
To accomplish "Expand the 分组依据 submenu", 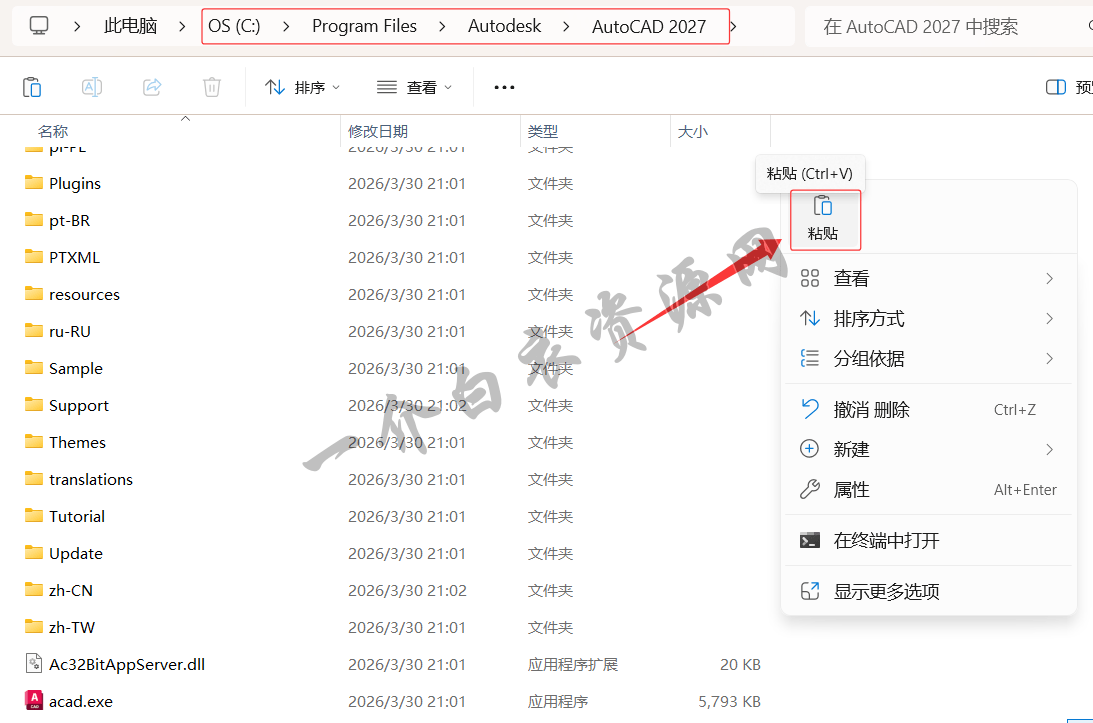I will click(x=1049, y=359).
